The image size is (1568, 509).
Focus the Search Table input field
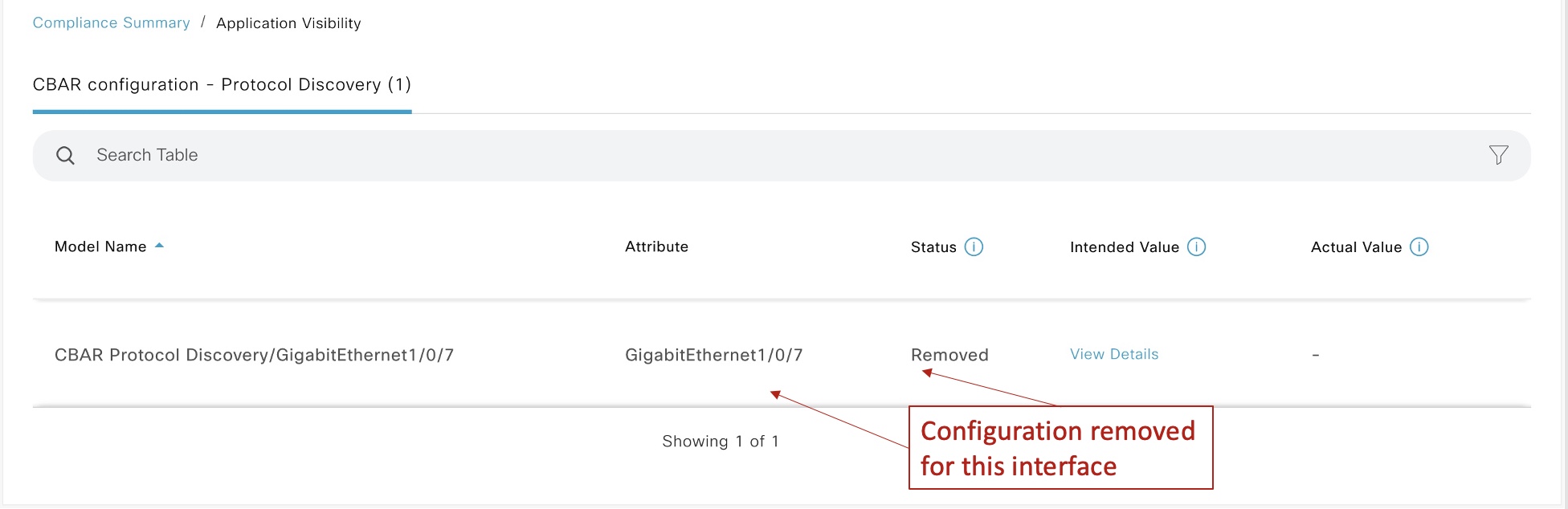tap(482, 156)
